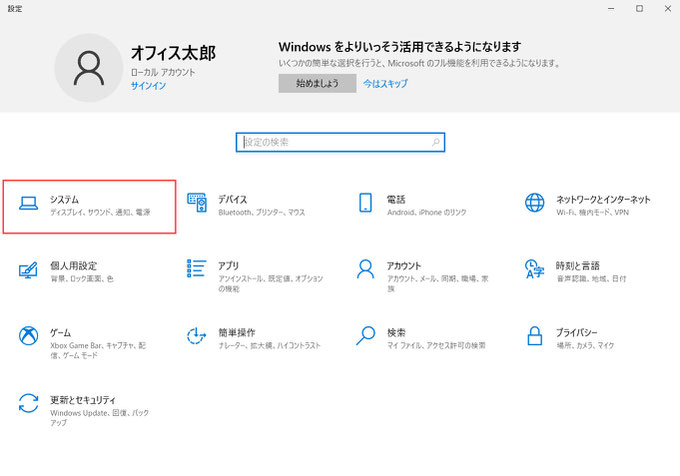Open the 時刻と言語 title text
This screenshot has width=680, height=476.
click(x=578, y=266)
